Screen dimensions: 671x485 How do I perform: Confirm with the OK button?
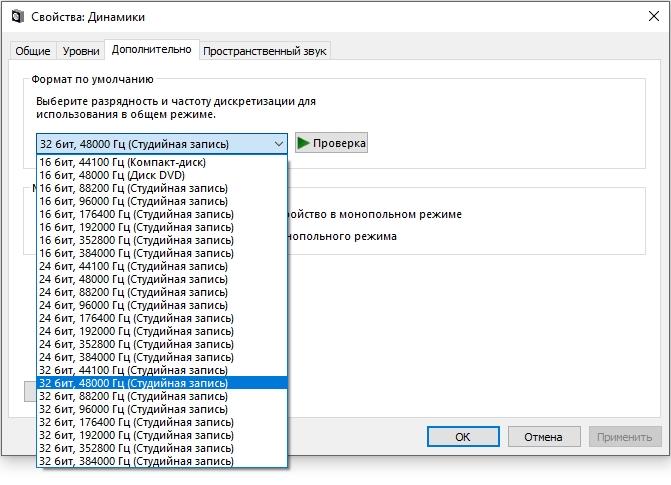pos(463,437)
